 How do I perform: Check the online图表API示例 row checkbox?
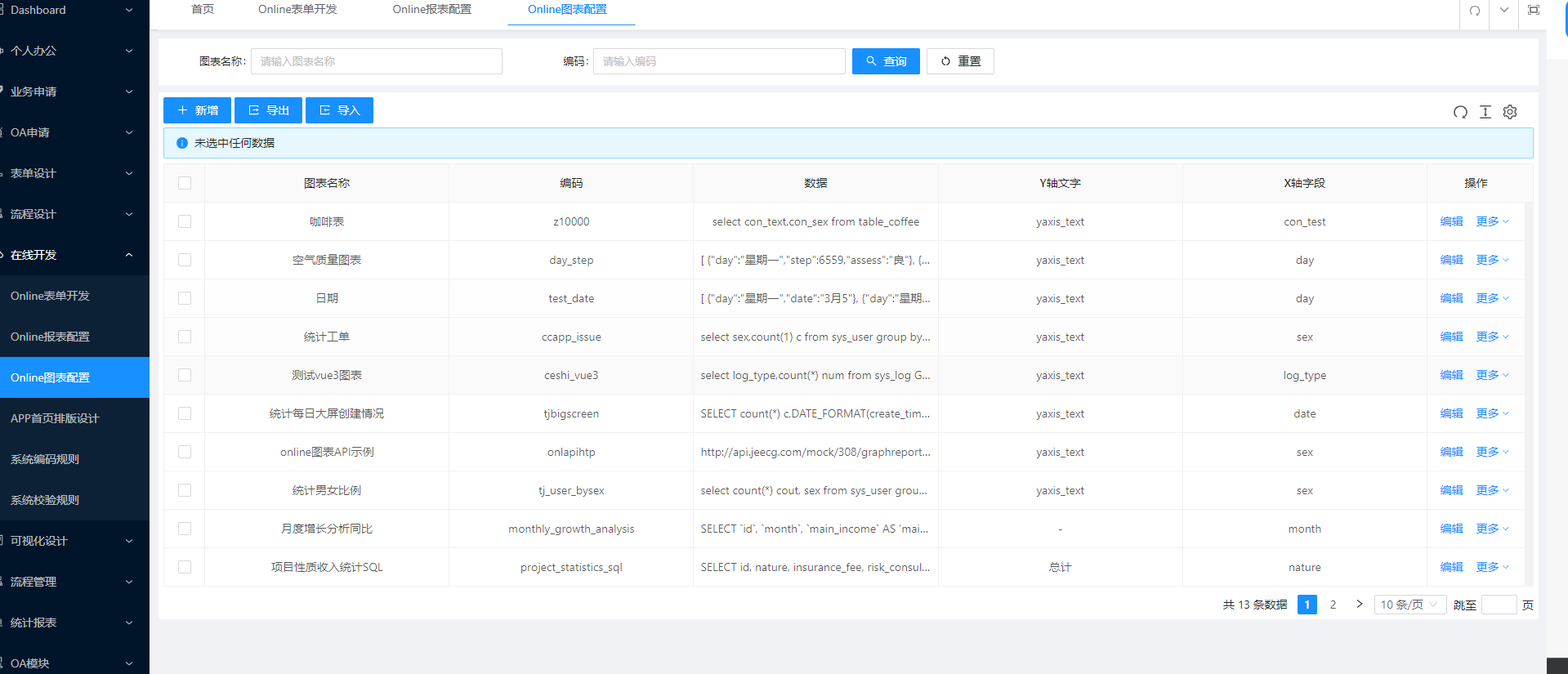[185, 452]
